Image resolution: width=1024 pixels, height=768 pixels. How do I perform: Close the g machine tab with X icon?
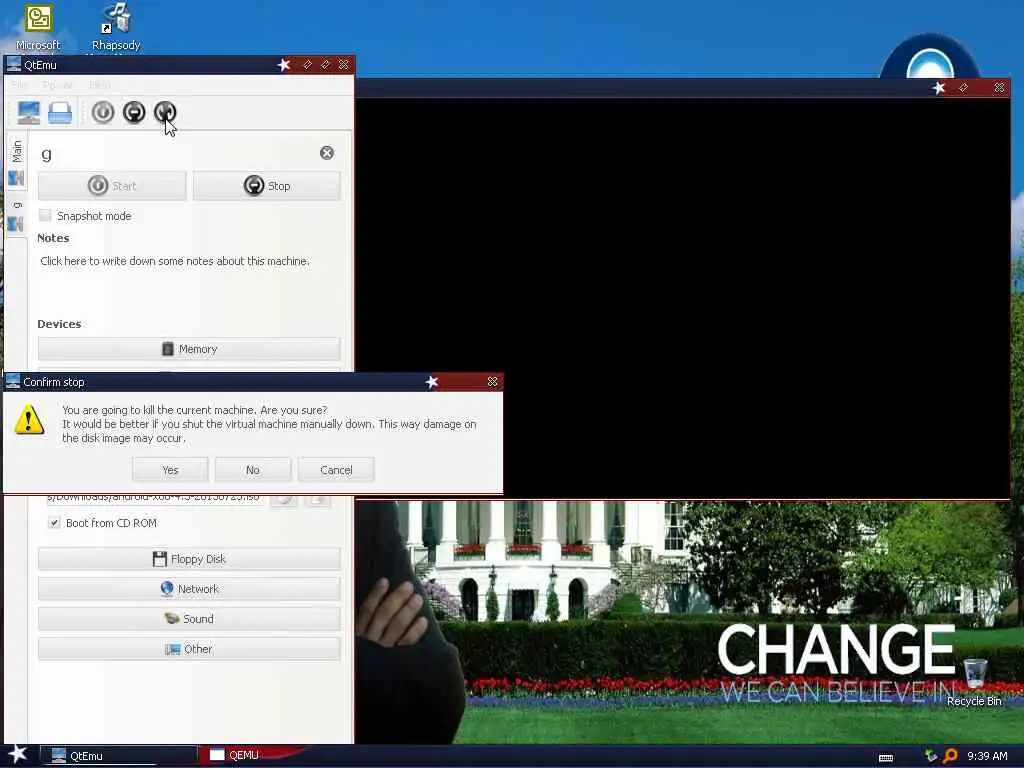(327, 153)
